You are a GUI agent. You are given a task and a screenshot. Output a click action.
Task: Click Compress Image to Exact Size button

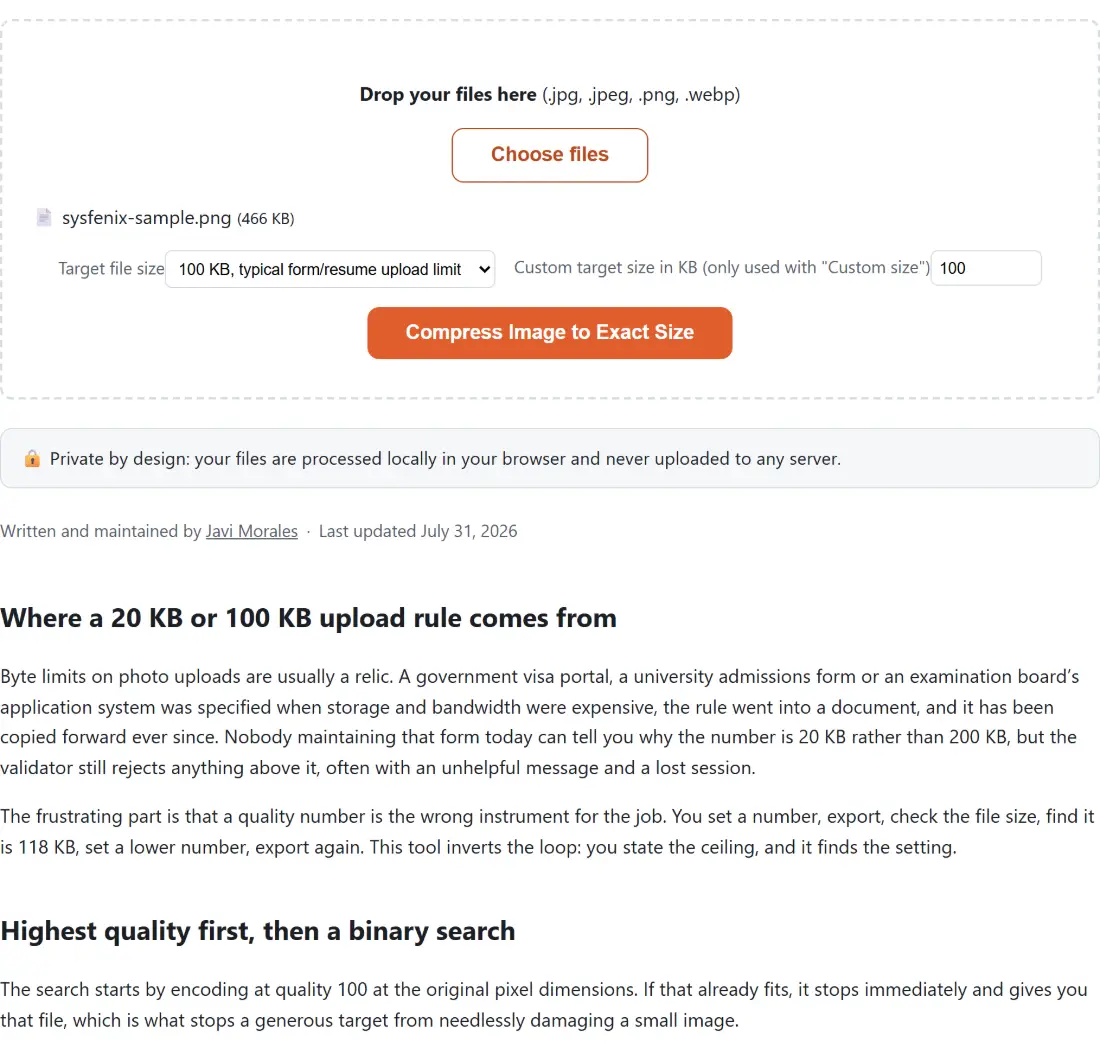(549, 332)
